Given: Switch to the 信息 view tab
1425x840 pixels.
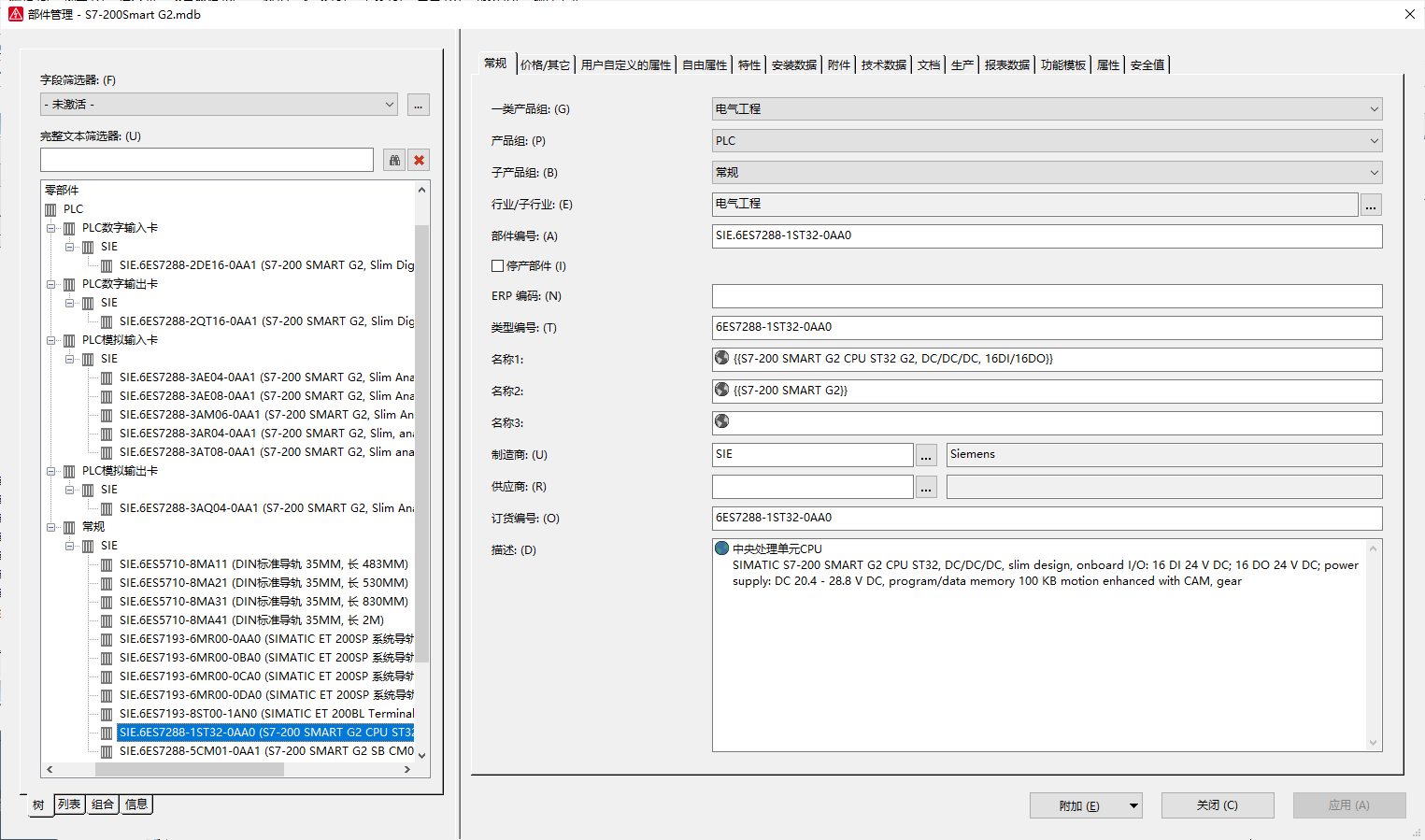Looking at the screenshot, I should (136, 804).
